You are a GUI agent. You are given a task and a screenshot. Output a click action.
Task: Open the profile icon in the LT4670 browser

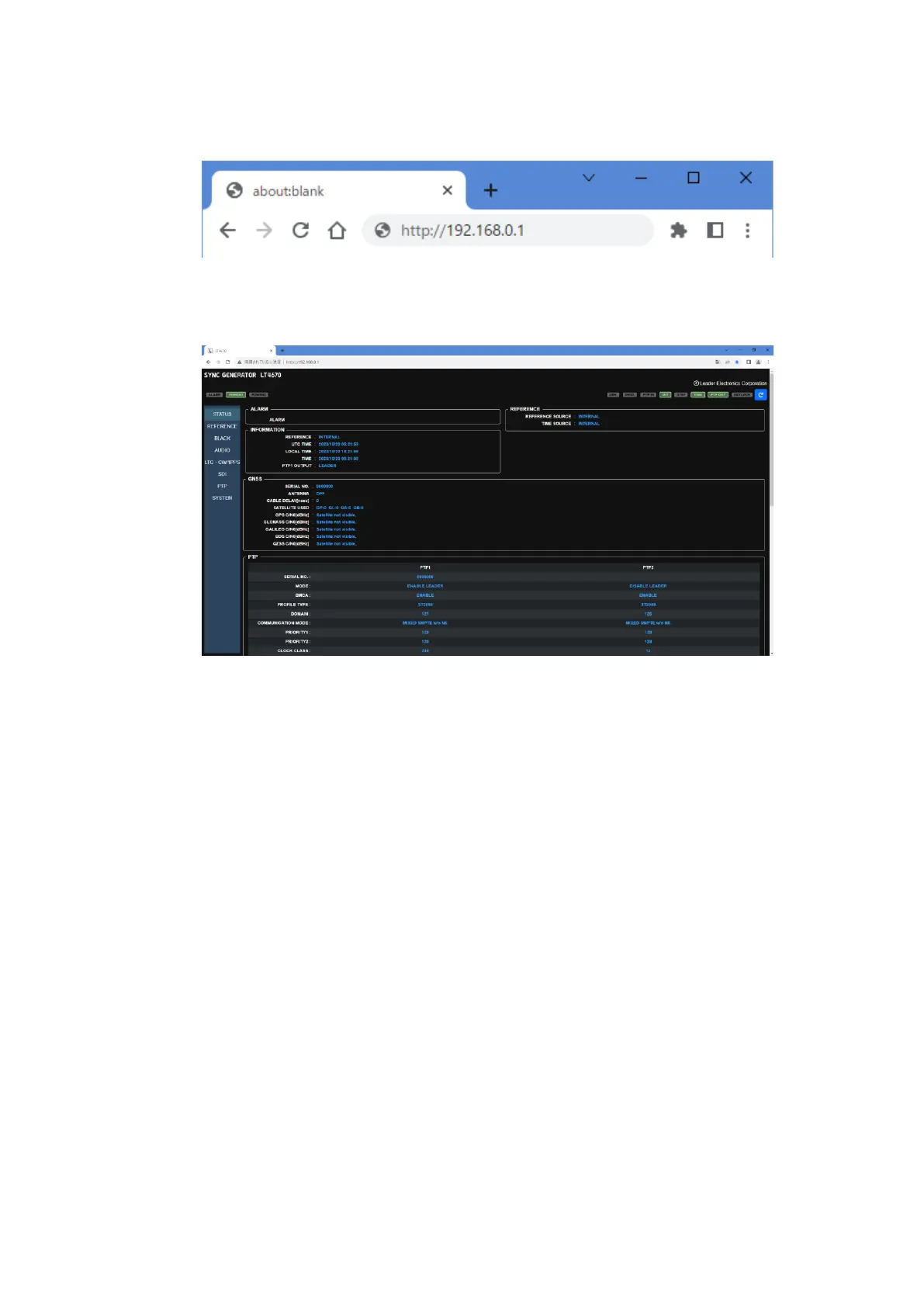[x=758, y=362]
